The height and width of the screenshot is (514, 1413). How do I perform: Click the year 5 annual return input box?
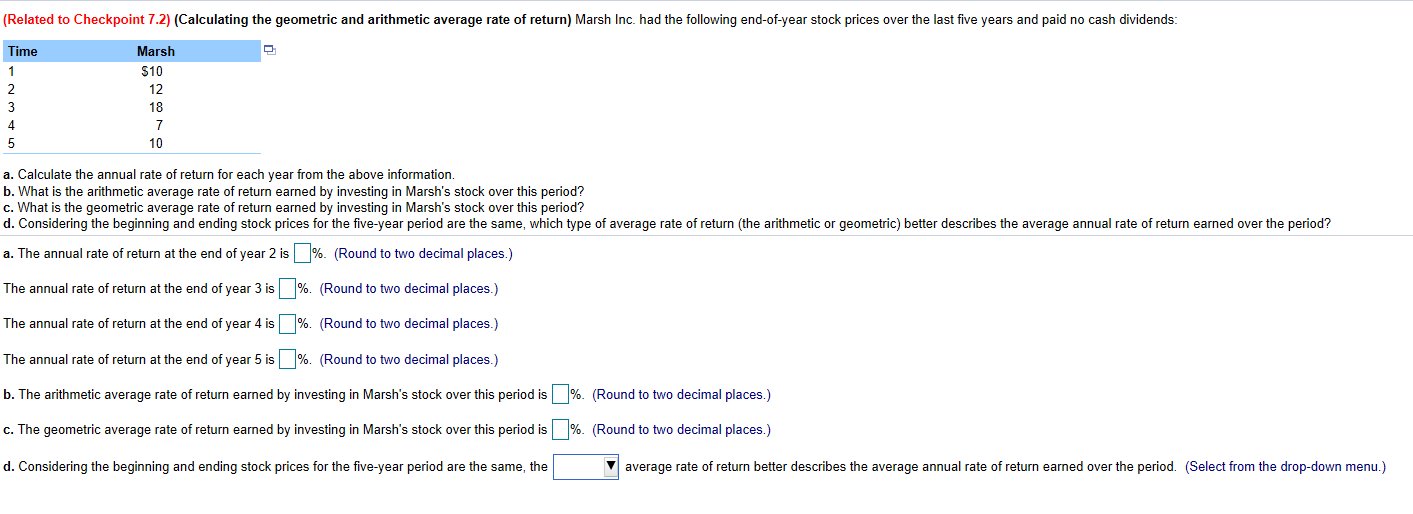point(288,360)
